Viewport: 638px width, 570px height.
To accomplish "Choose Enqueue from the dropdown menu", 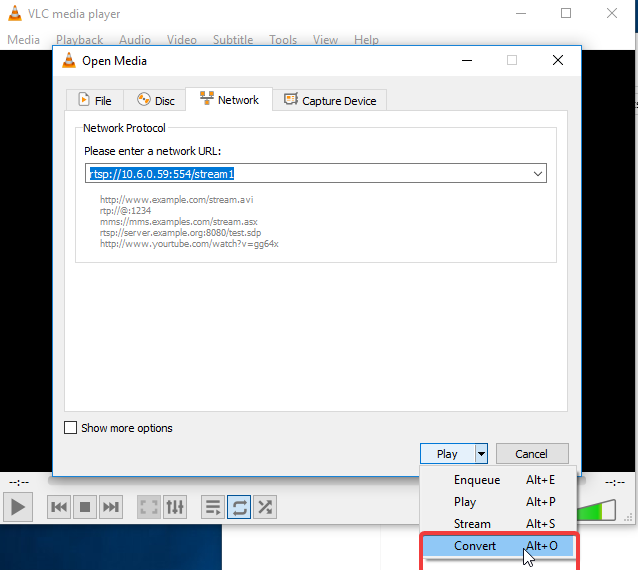I will click(498, 480).
